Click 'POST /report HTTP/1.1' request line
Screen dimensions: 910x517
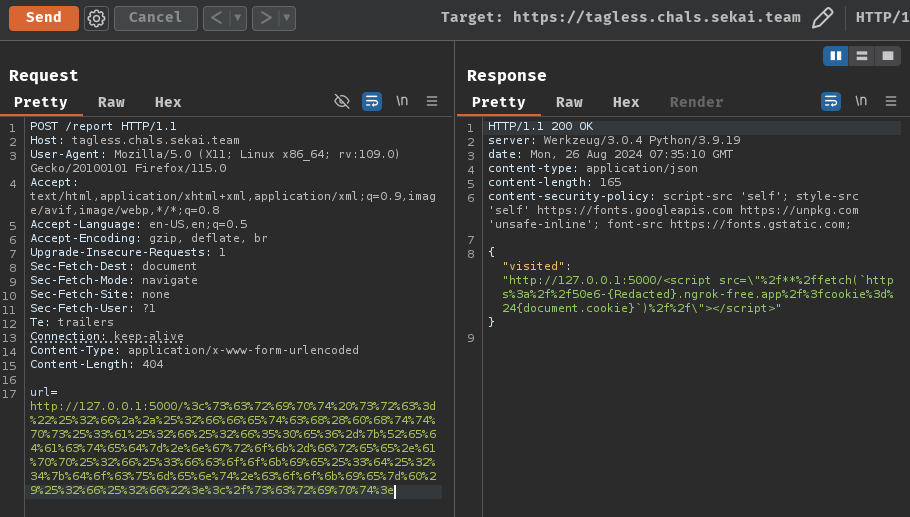[x=103, y=126]
